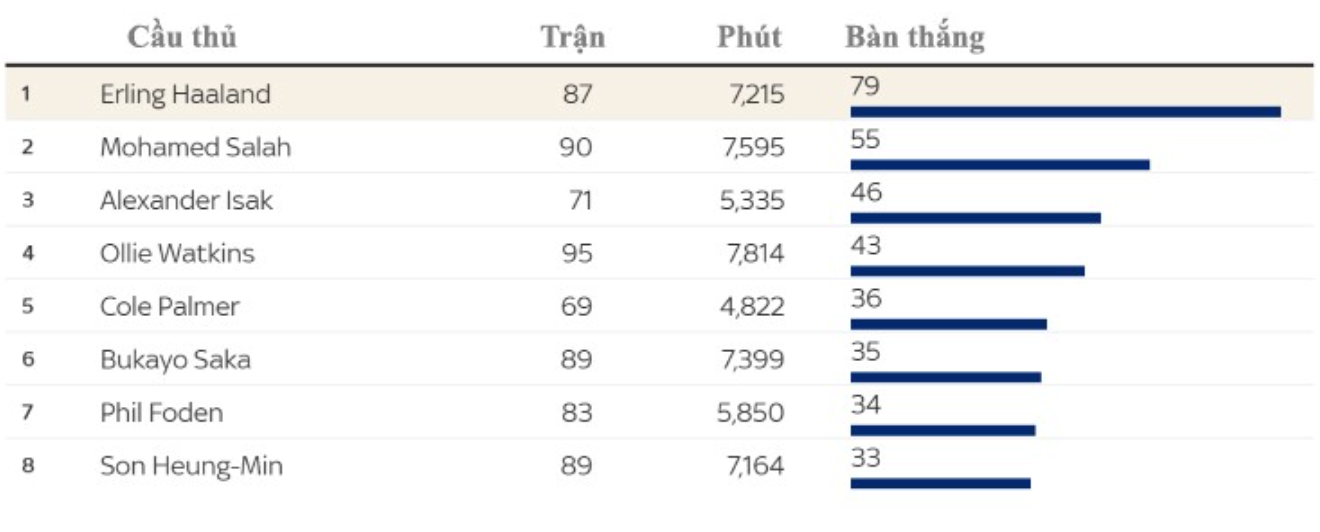This screenshot has width=1320, height=532.
Task: Click the Phút column header
Action: (749, 37)
